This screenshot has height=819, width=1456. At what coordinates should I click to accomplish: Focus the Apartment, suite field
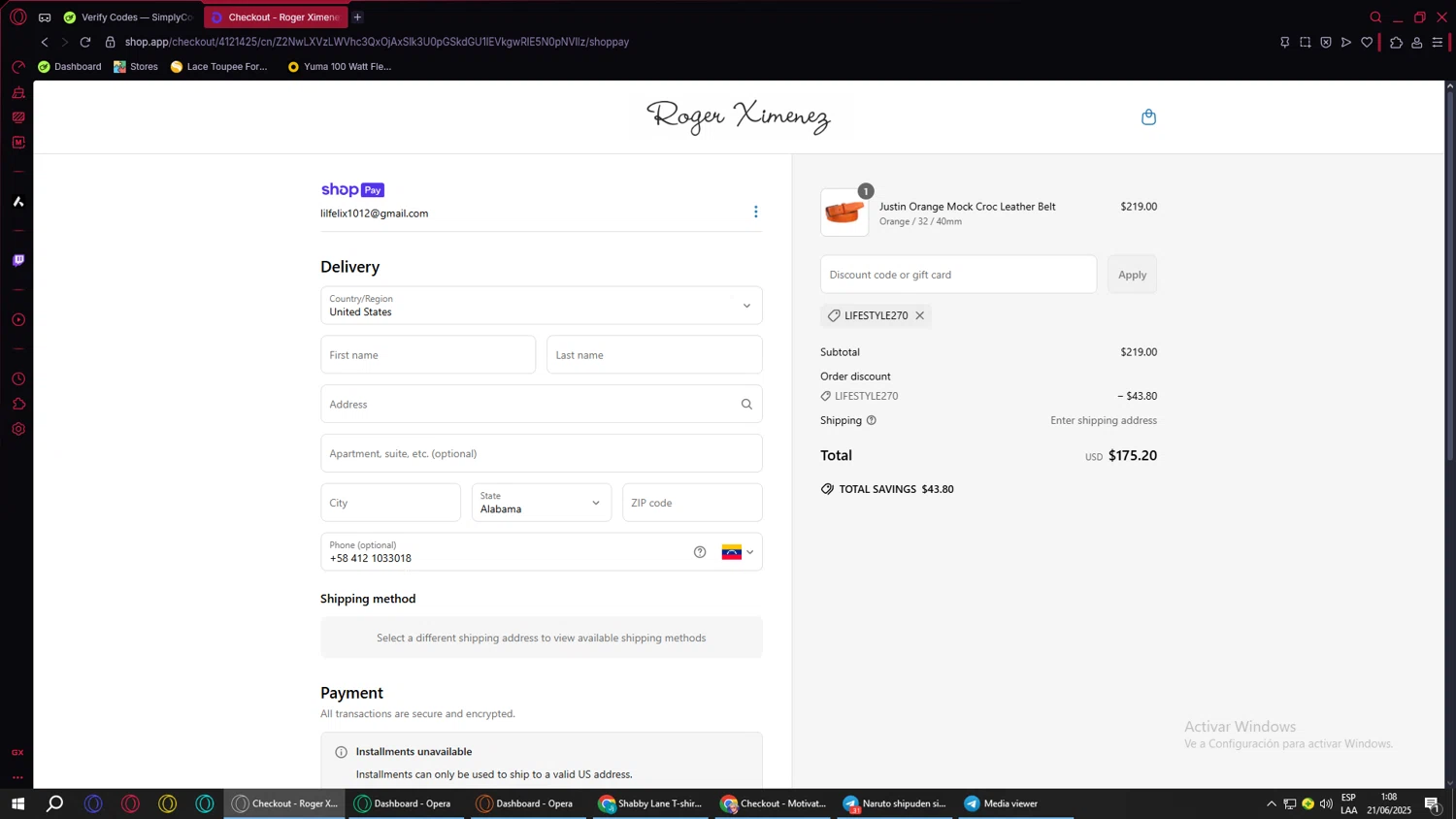click(x=541, y=453)
